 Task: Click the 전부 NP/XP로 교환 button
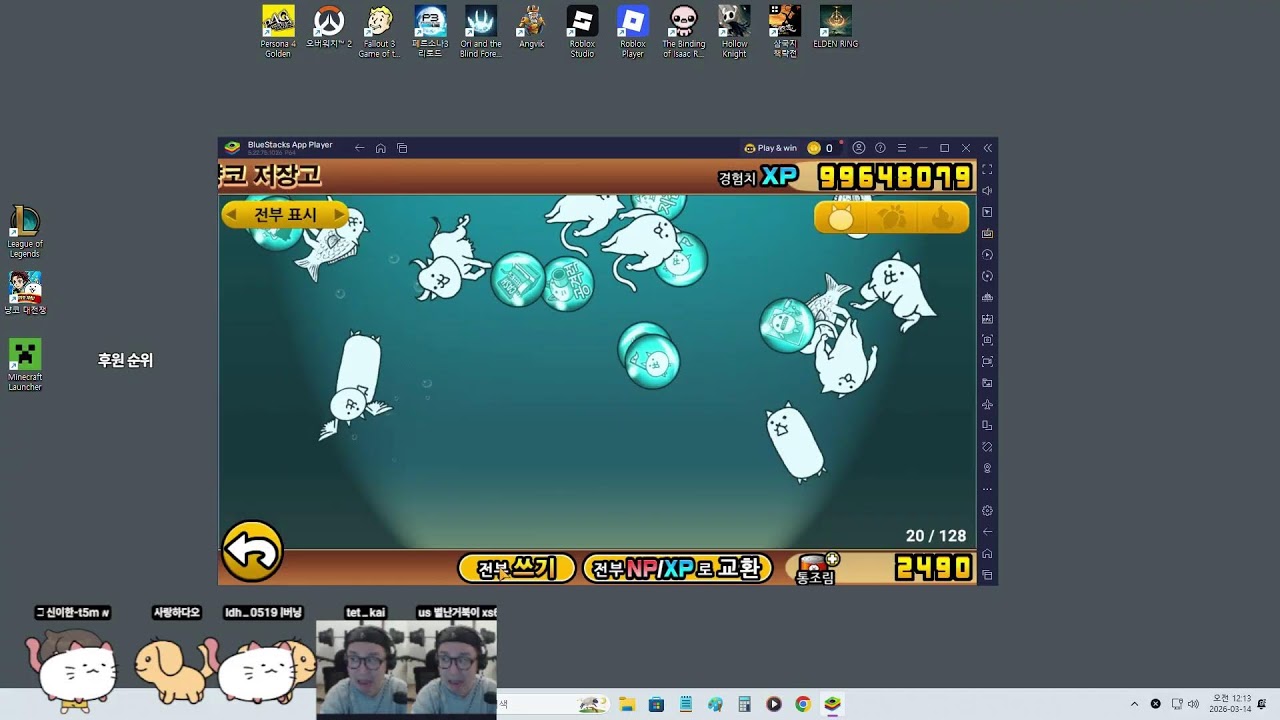[677, 568]
